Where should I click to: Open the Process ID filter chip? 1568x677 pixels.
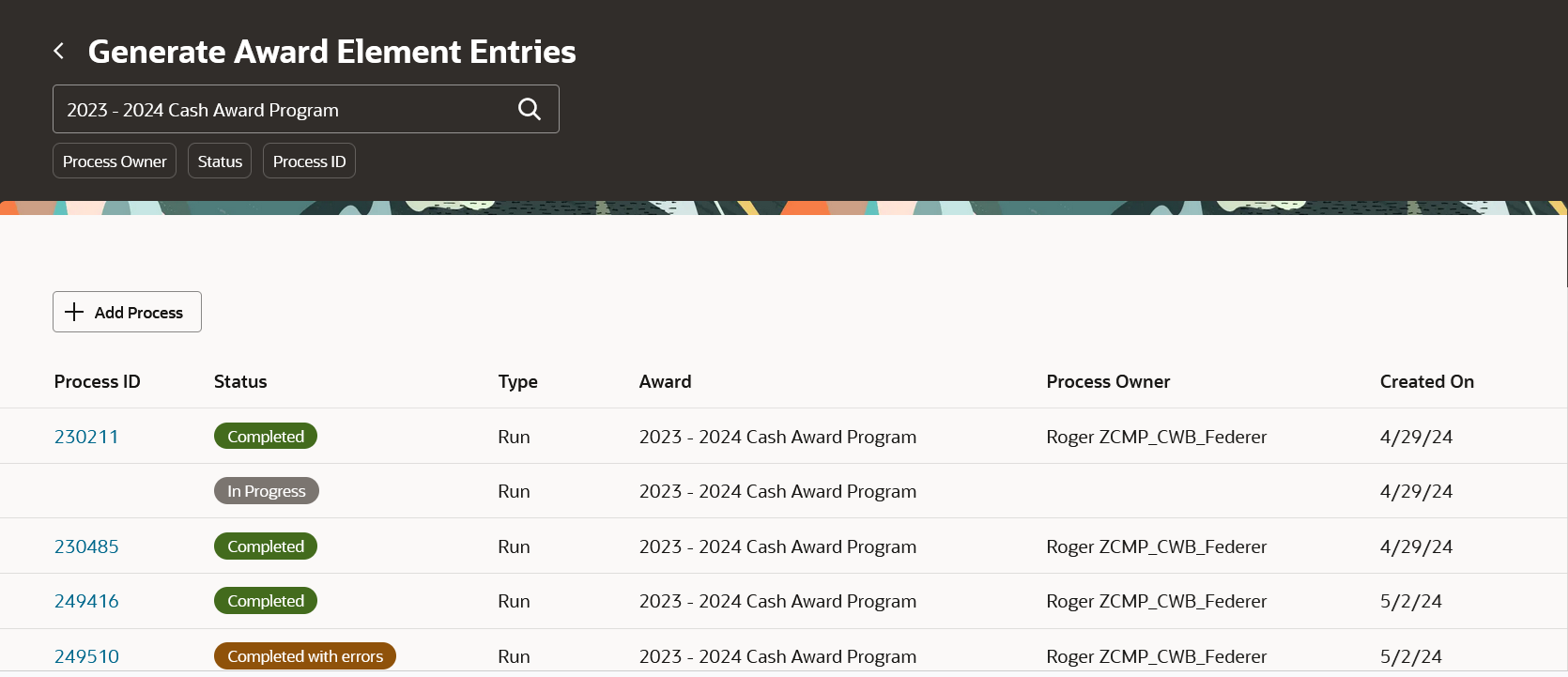(309, 162)
